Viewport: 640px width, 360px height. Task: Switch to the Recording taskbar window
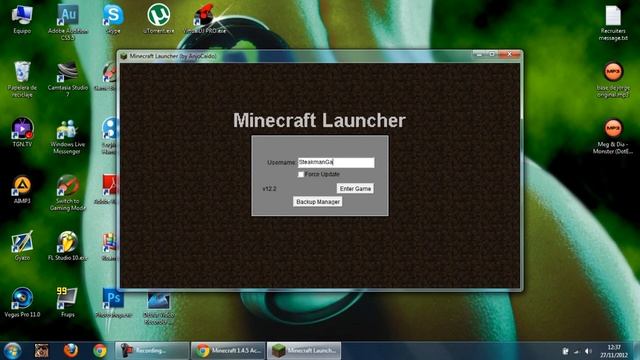(152, 351)
